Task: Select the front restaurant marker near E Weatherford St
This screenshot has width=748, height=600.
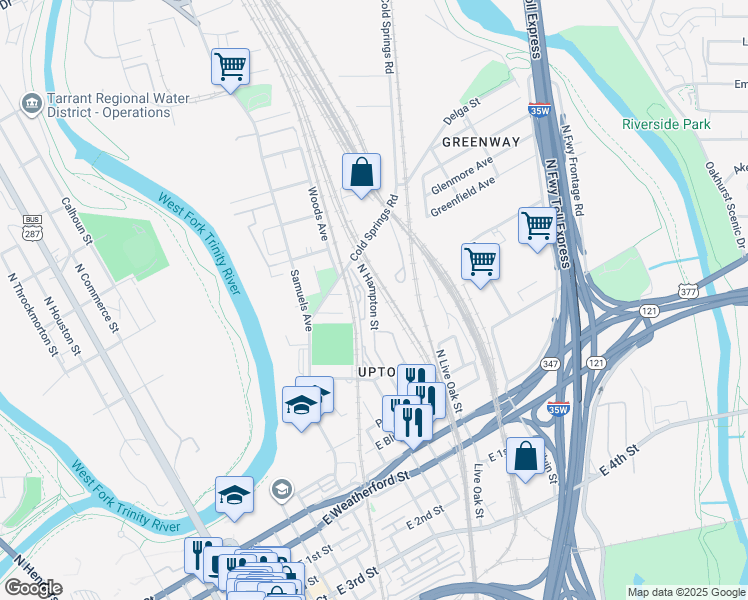Action: pos(413,425)
